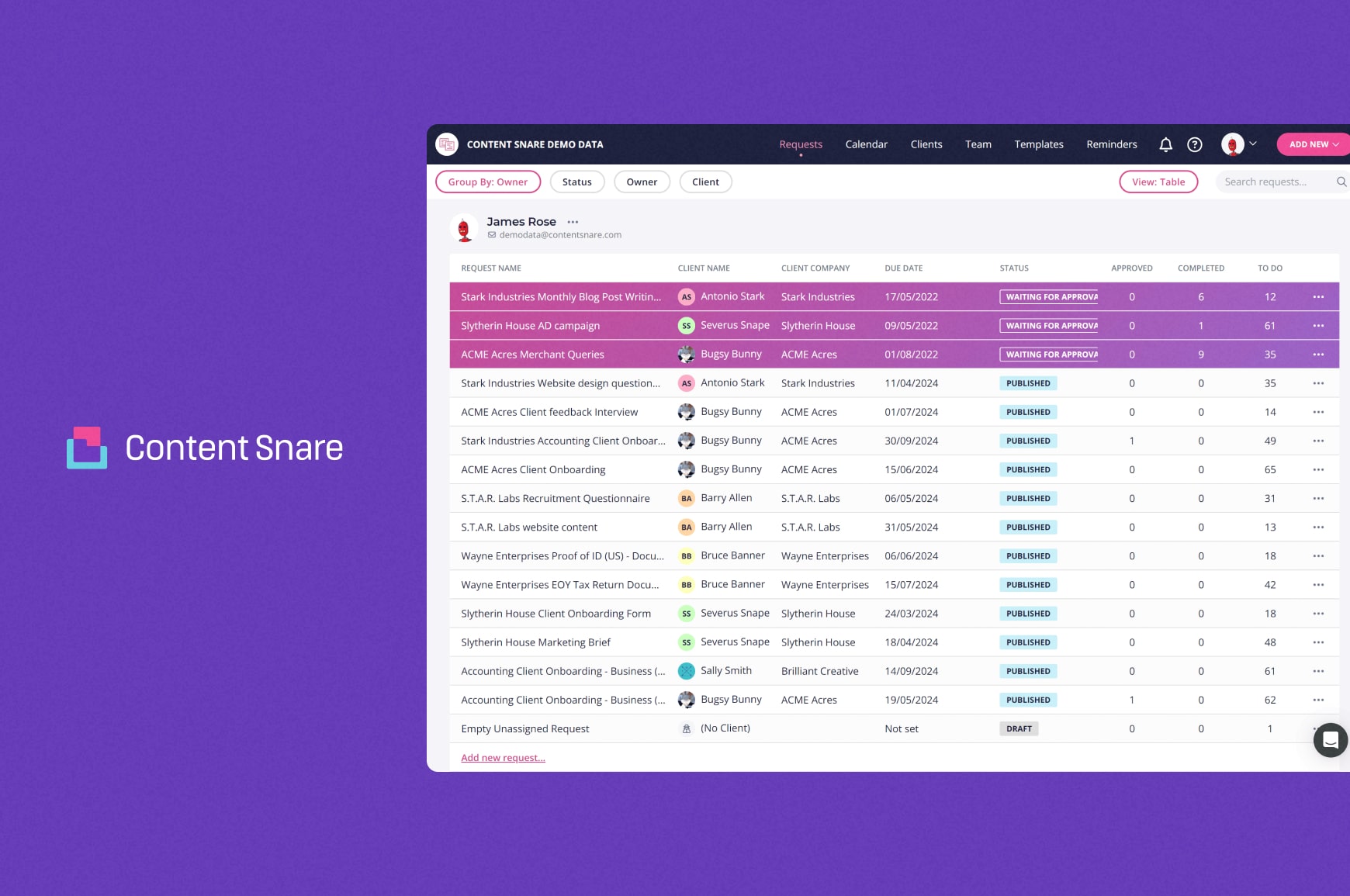Click the Add new request link
The width and height of the screenshot is (1350, 896).
coord(503,758)
